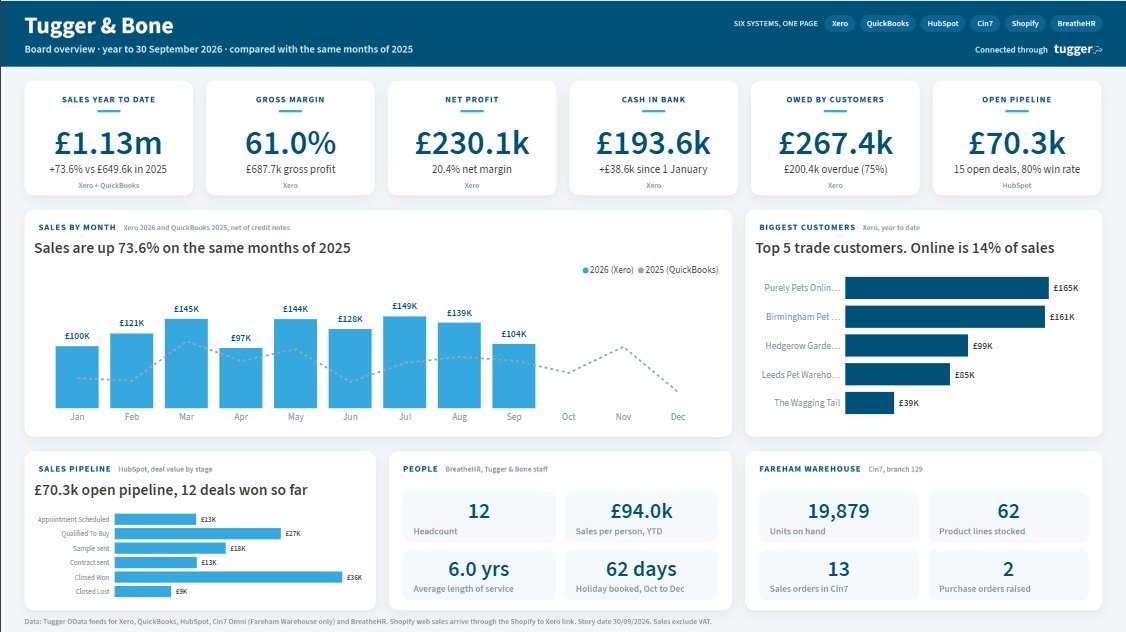Click the Contract sent pipeline bar
This screenshot has height=632, width=1126.
tap(156, 562)
